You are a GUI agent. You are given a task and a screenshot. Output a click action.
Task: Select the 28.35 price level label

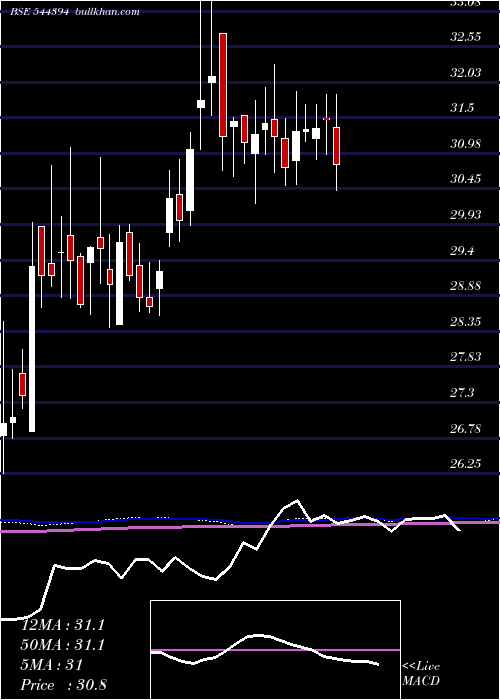coord(466,322)
